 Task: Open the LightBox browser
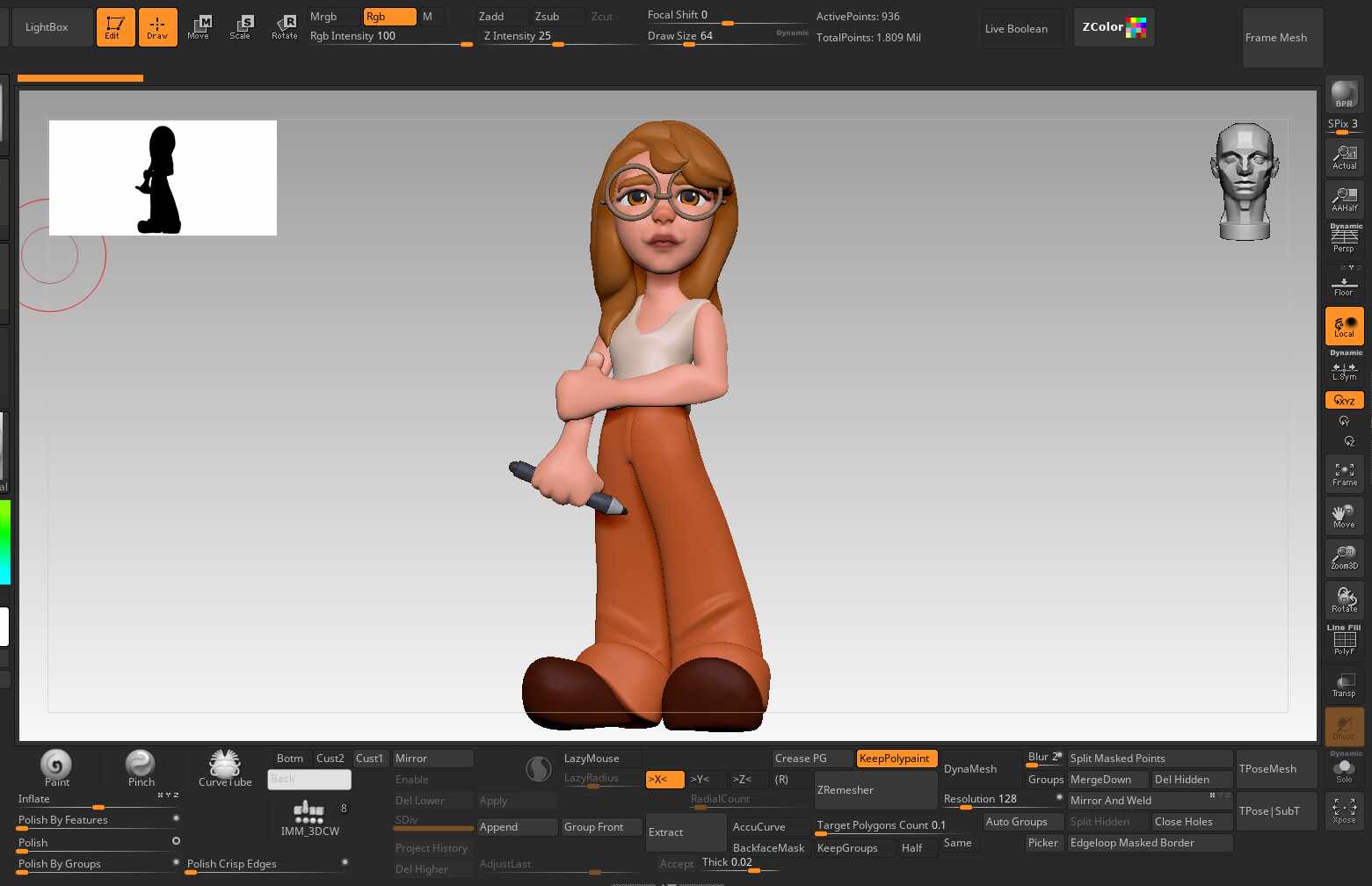pyautogui.click(x=47, y=27)
